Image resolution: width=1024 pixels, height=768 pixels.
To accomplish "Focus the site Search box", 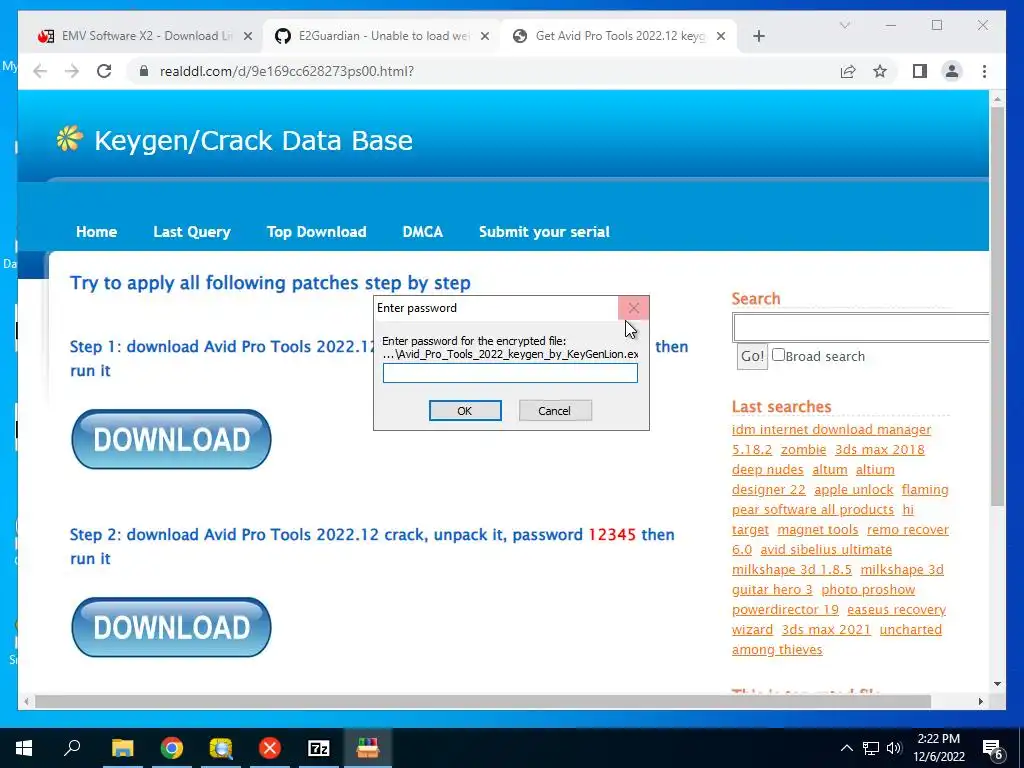I will pos(861,328).
